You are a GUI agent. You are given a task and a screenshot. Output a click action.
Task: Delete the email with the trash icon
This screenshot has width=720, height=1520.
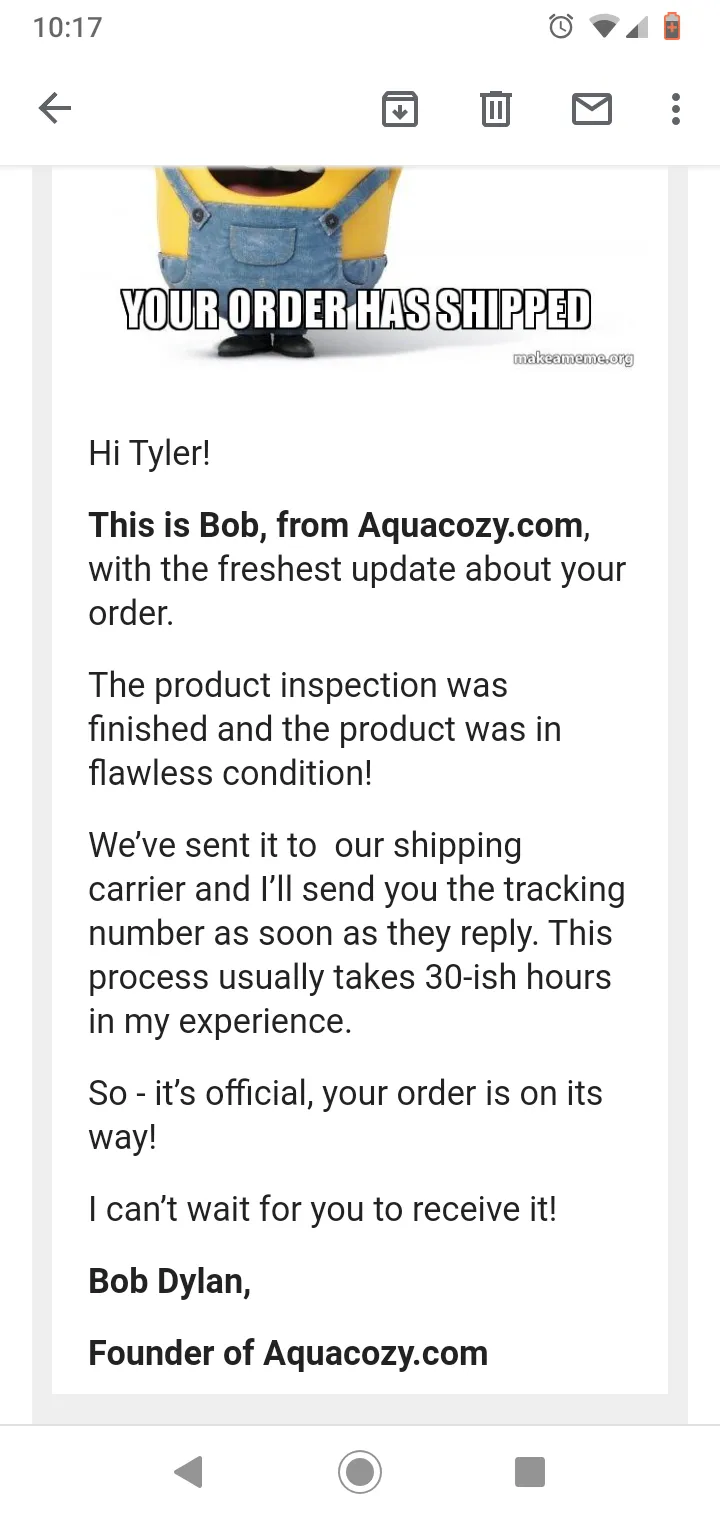pos(496,108)
